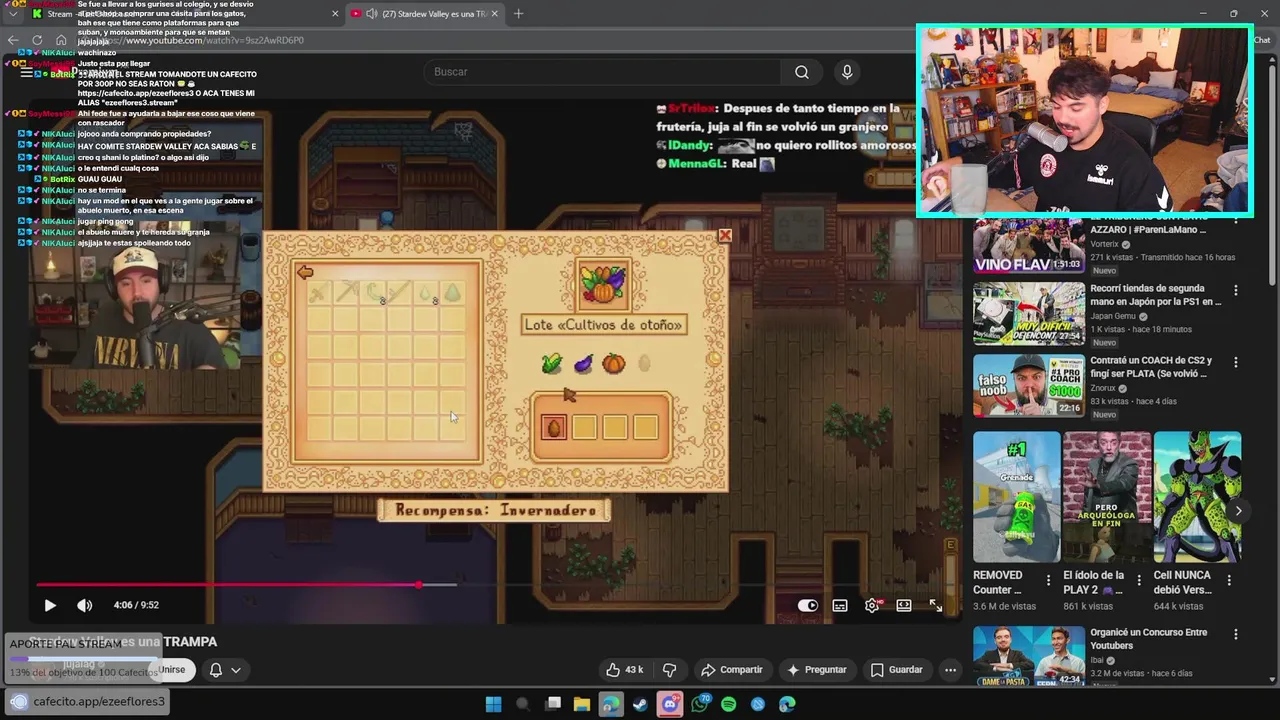Open options for Organicé un Concurso video
This screenshot has width=1280, height=720.
tap(1236, 634)
